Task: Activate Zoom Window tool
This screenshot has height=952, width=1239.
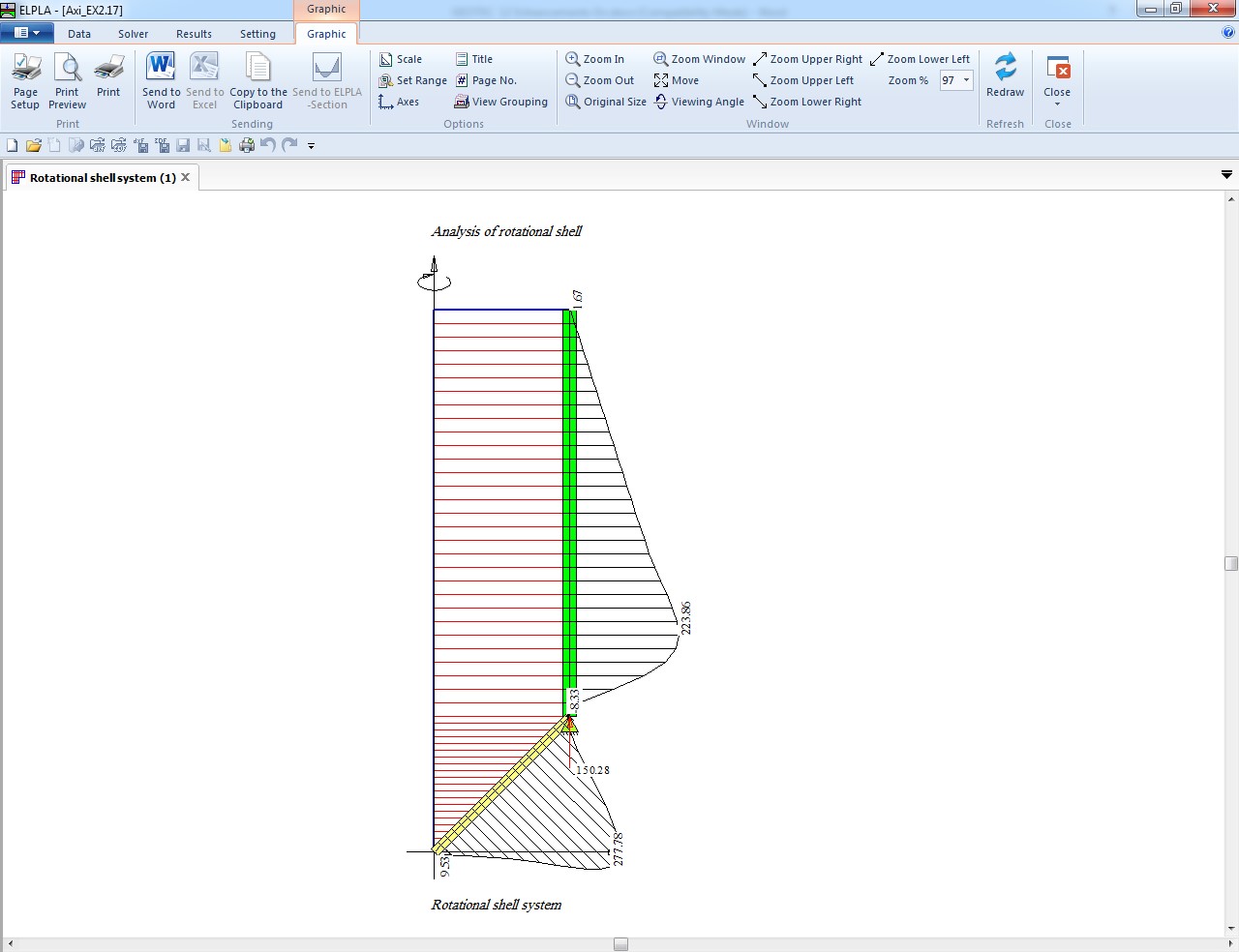Action: 699,59
